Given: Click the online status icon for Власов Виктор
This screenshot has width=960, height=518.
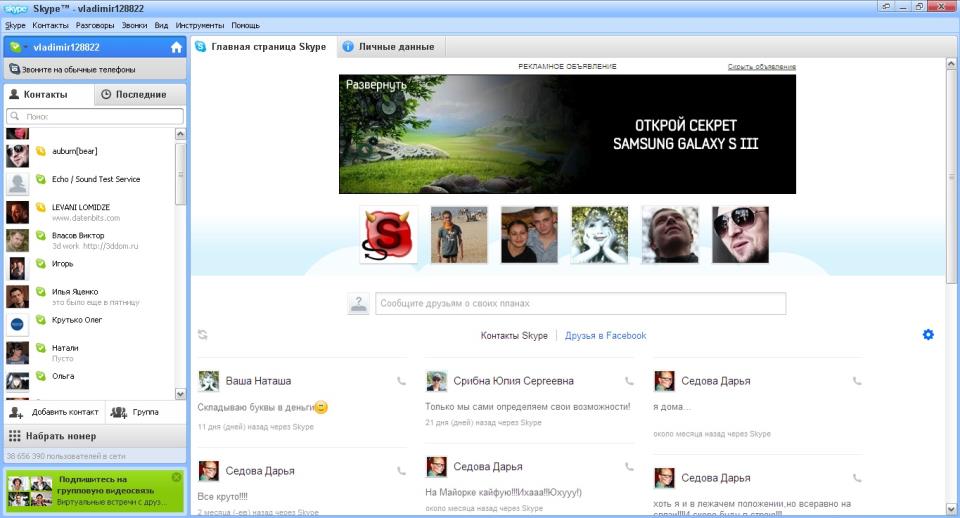Looking at the screenshot, I should 40,236.
